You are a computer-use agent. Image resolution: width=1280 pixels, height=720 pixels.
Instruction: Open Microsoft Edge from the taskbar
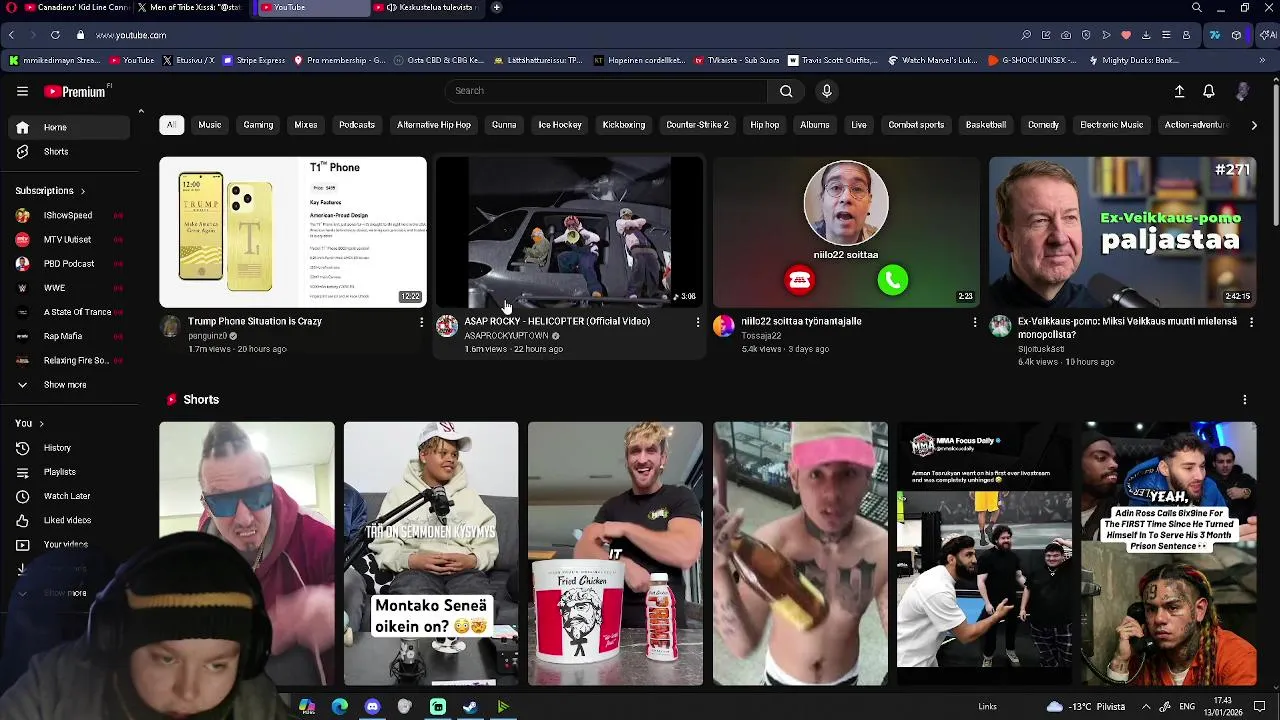[340, 707]
